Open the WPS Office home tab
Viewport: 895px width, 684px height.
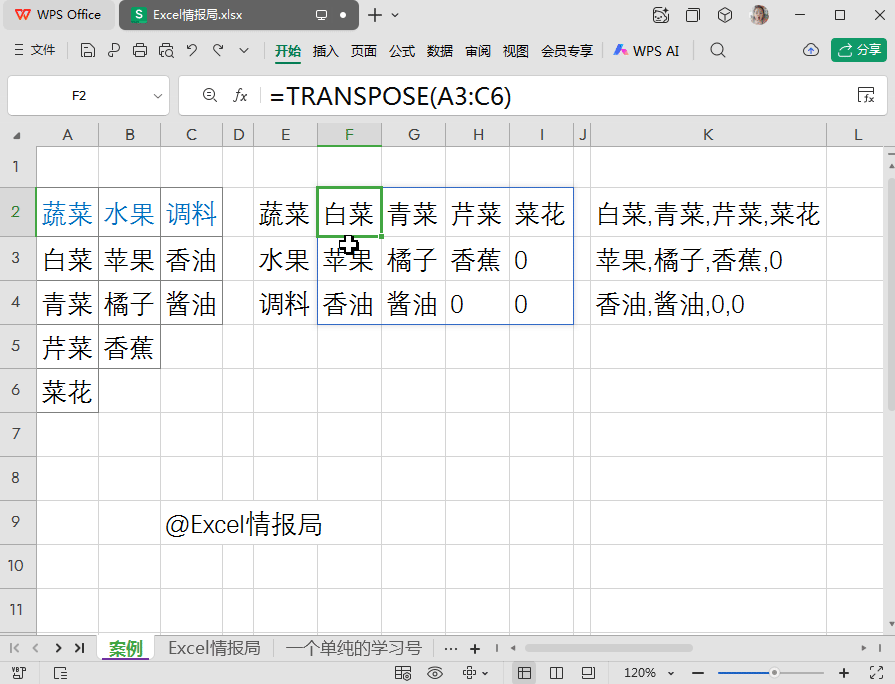[x=58, y=15]
